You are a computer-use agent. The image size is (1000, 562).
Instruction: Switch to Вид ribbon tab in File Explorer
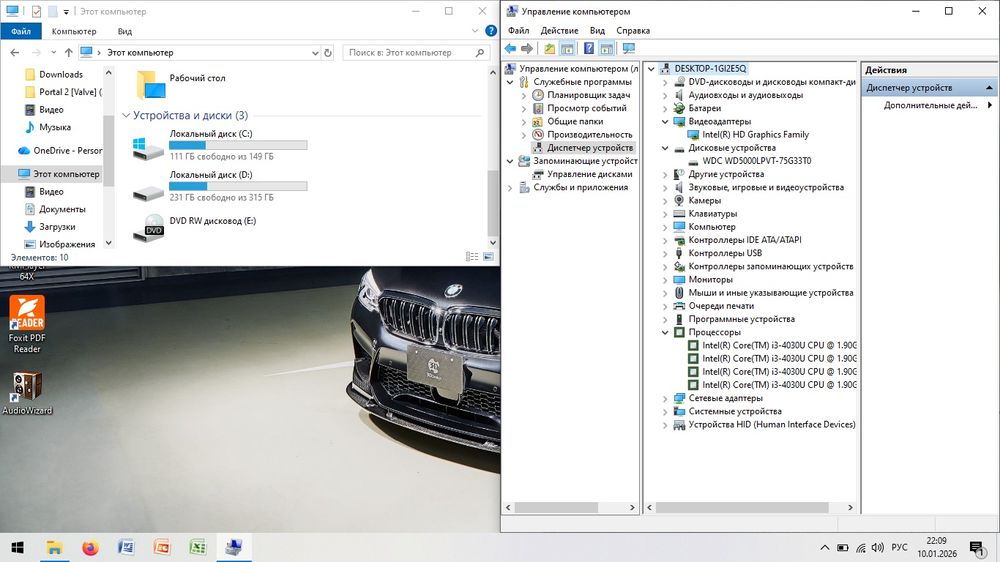124,31
